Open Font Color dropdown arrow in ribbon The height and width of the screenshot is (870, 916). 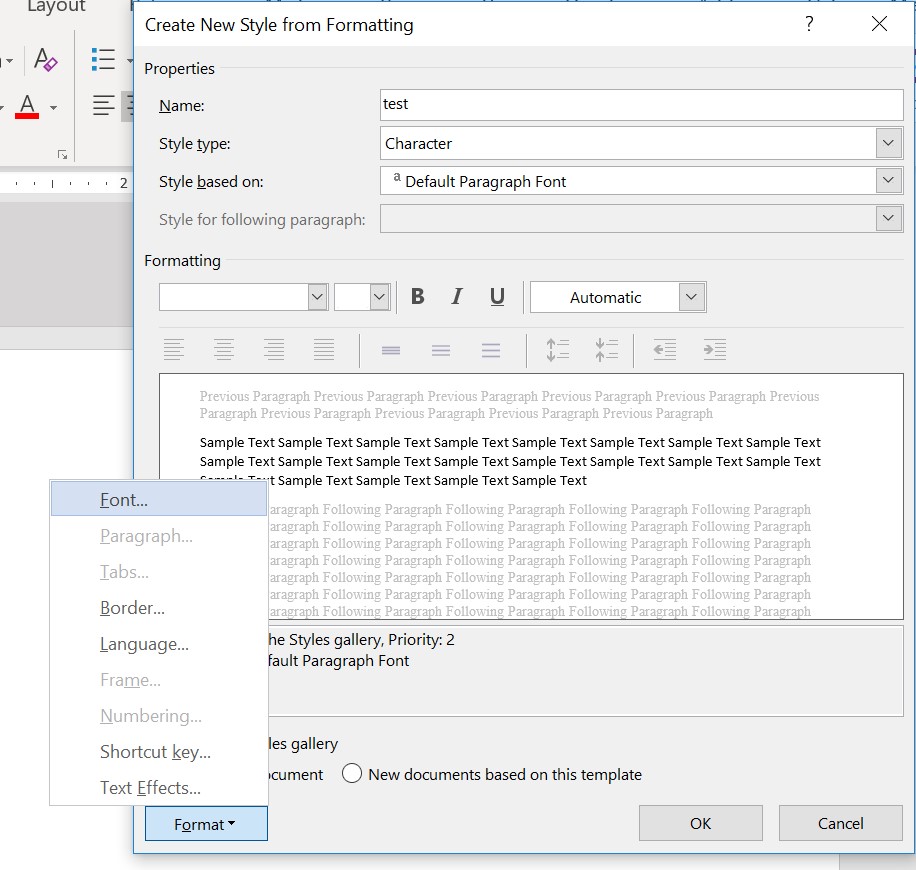tap(54, 108)
